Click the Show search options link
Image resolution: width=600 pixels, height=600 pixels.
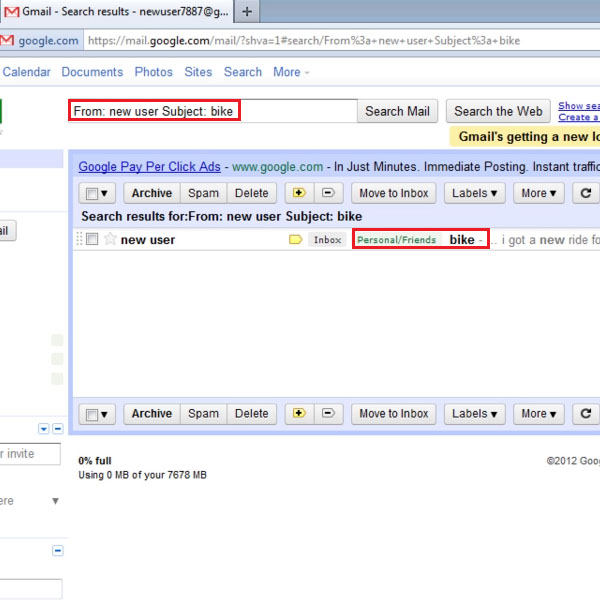[x=579, y=106]
